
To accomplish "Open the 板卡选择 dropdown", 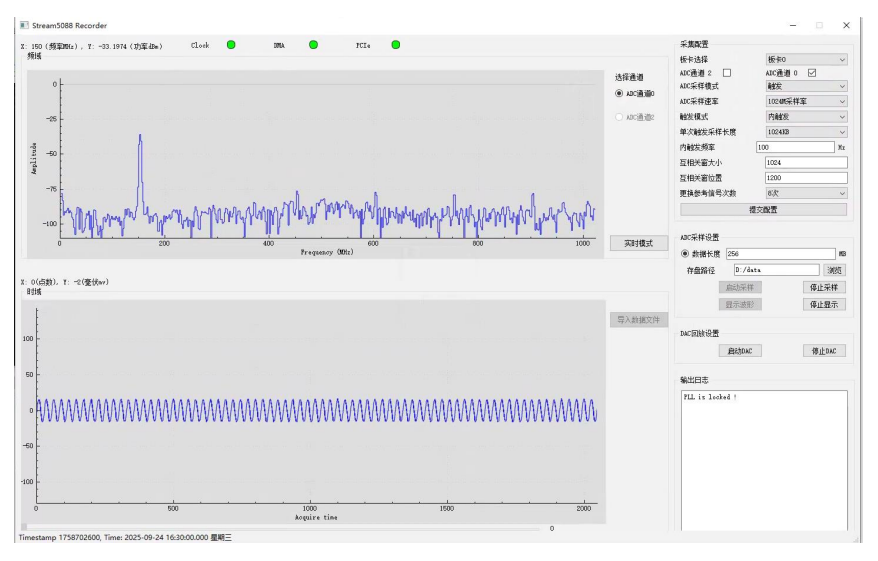I will tap(806, 59).
